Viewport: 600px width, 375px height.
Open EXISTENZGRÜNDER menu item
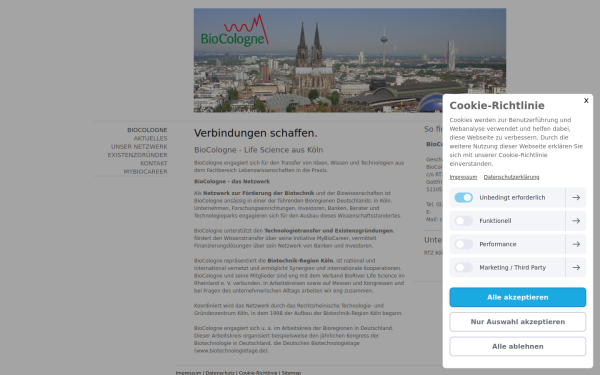coord(137,155)
